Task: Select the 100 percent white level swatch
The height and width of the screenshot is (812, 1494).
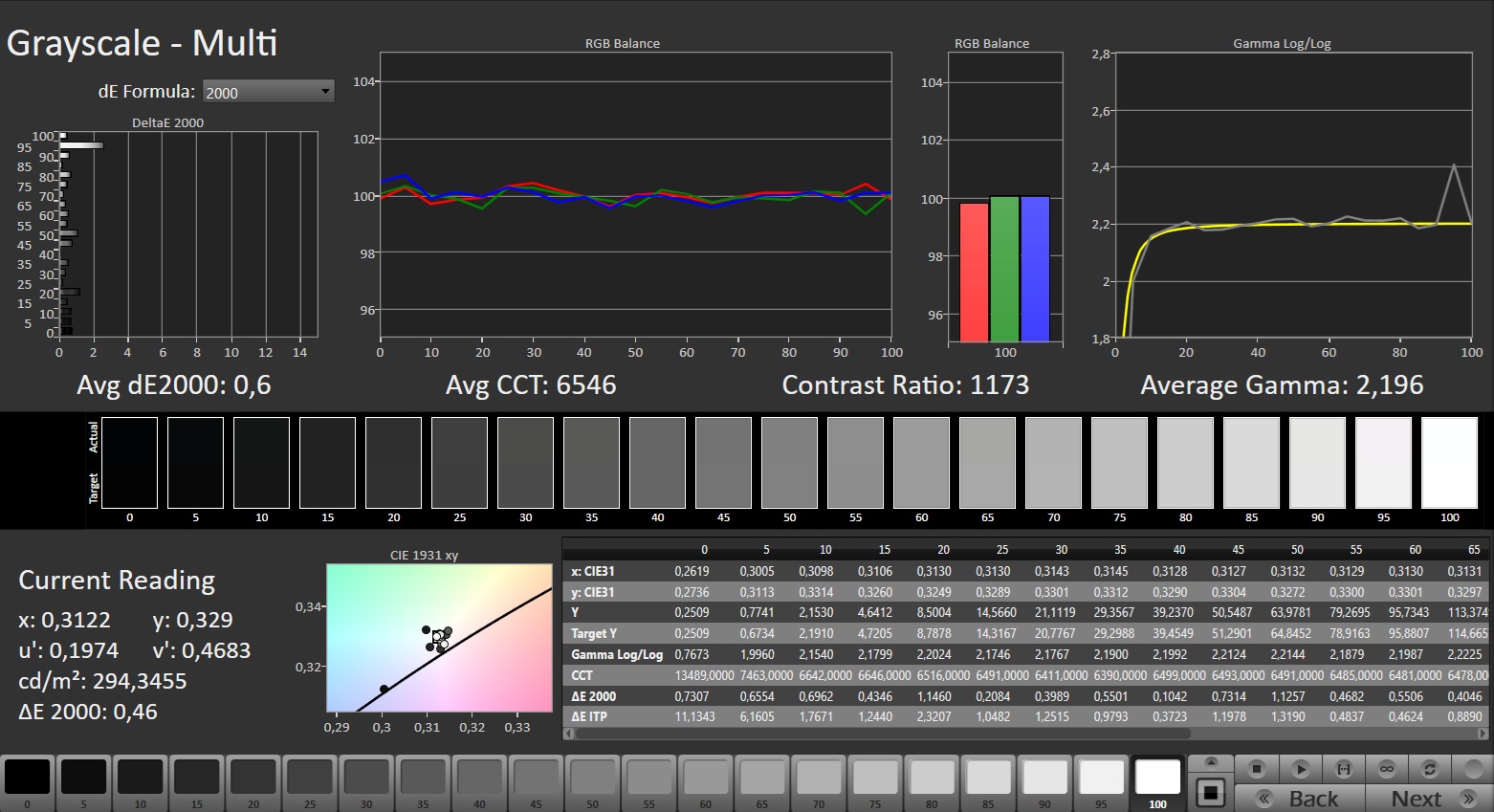Action: click(x=1157, y=778)
